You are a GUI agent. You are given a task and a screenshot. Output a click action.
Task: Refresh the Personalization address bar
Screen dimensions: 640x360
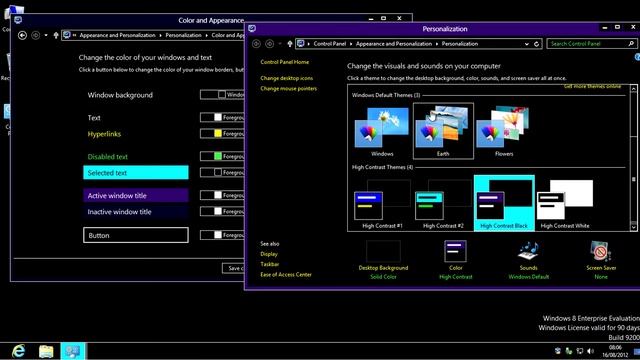tap(536, 44)
